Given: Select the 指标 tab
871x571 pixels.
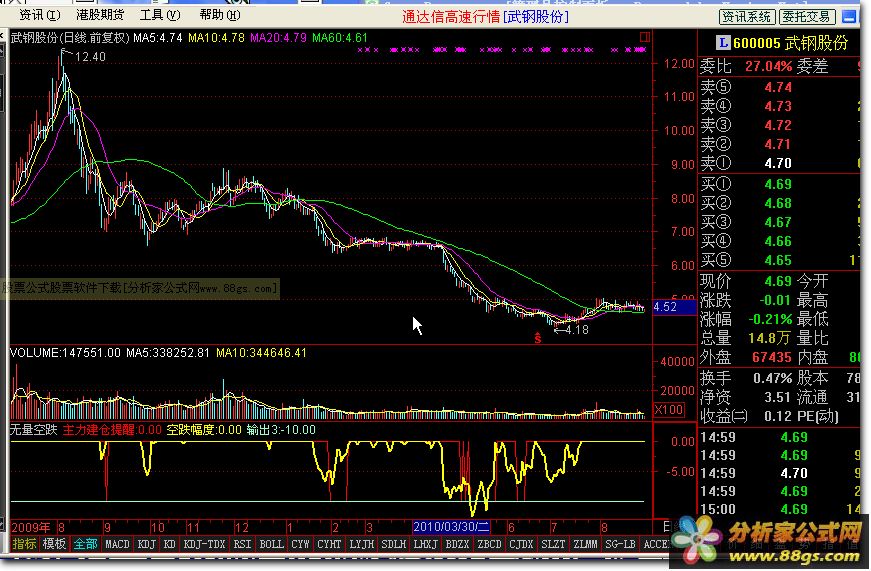Looking at the screenshot, I should tap(24, 544).
